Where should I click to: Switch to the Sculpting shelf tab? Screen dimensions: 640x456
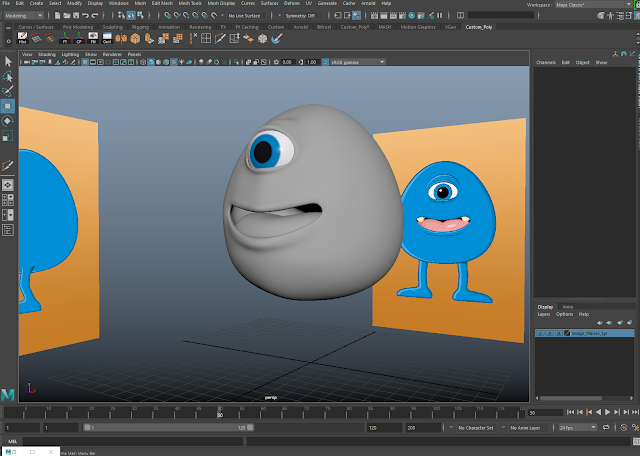(x=112, y=27)
